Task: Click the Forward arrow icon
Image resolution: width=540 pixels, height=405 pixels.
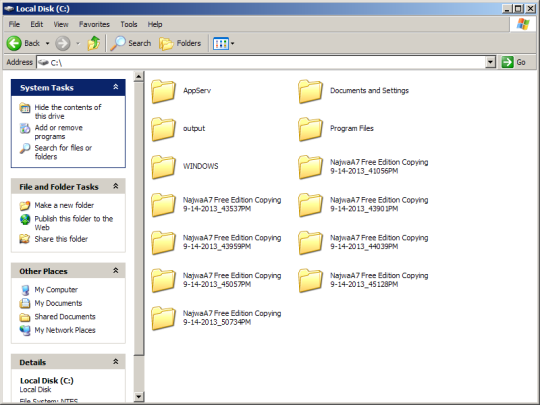Action: (x=63, y=43)
